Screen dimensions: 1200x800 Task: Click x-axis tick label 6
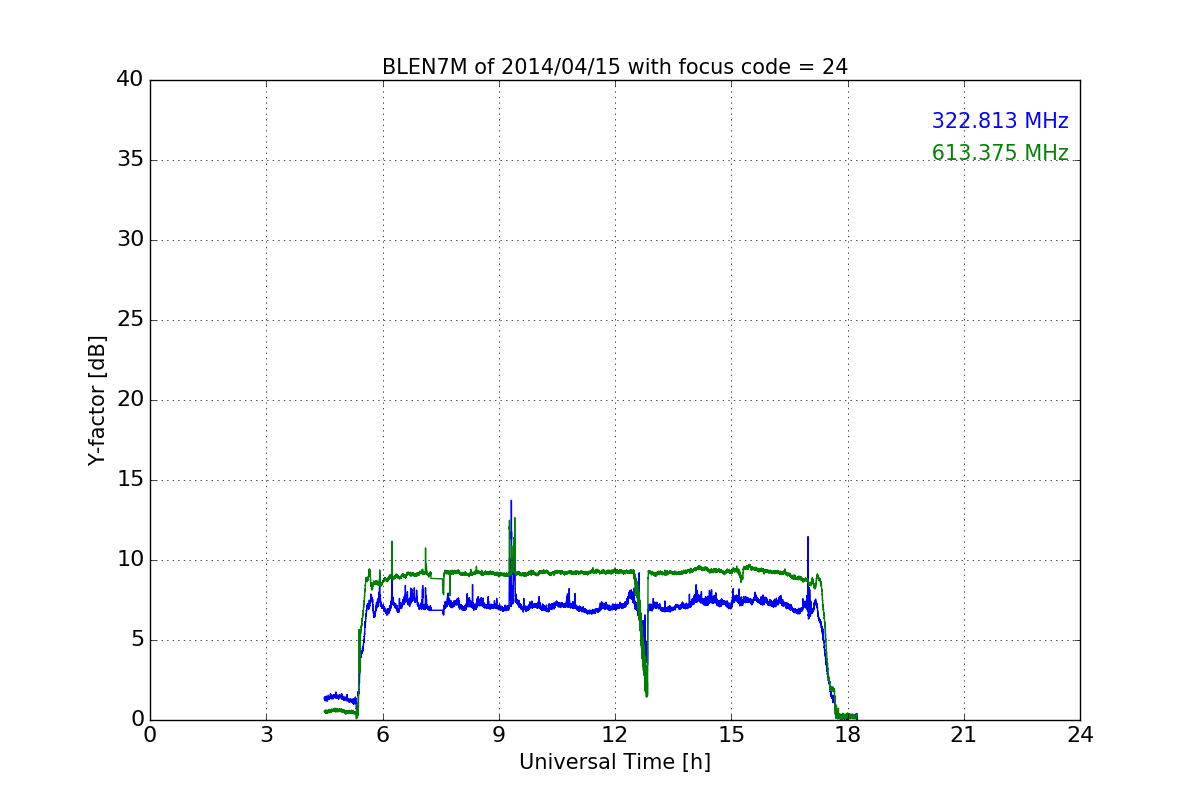pyautogui.click(x=383, y=734)
